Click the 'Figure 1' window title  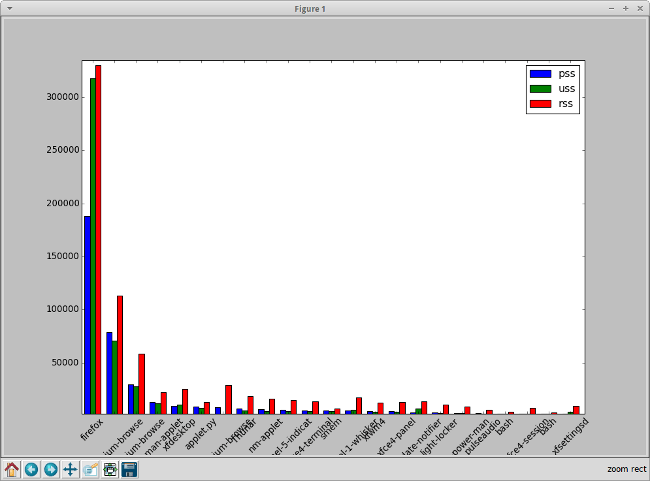tap(310, 9)
